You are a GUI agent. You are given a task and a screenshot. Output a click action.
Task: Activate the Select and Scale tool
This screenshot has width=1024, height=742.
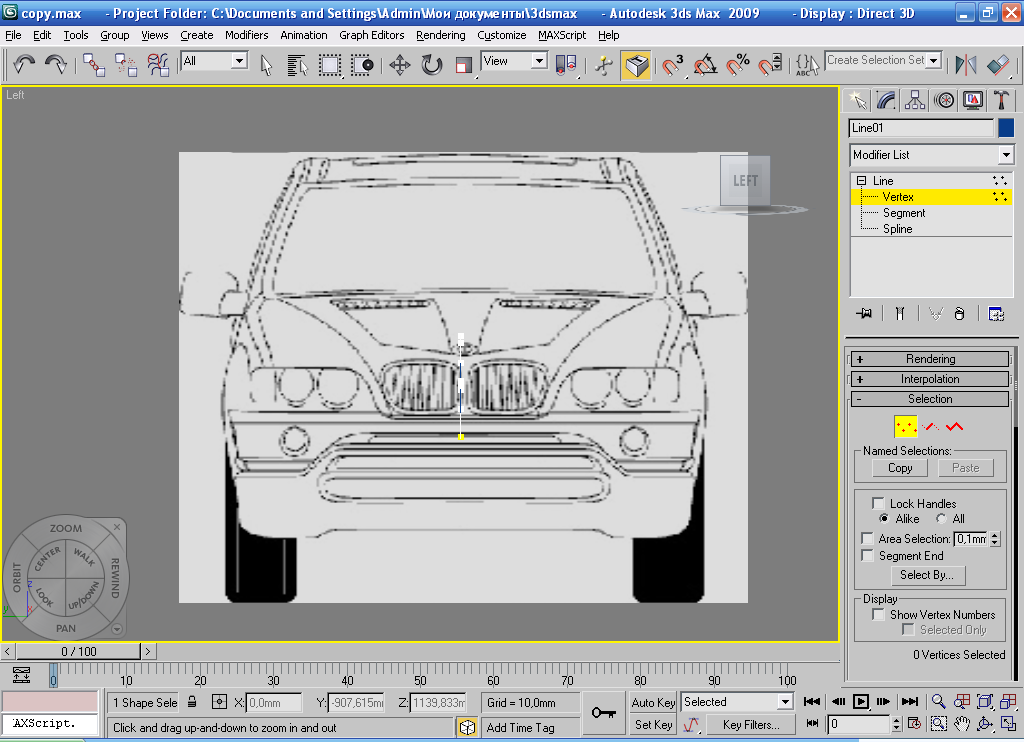(464, 65)
